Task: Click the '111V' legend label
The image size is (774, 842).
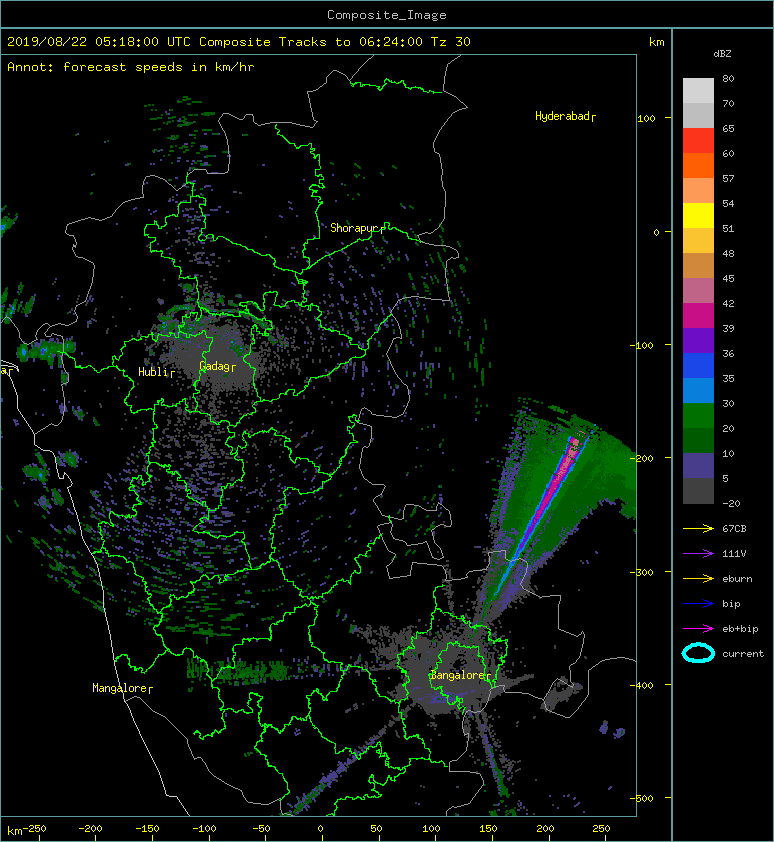Action: tap(734, 554)
